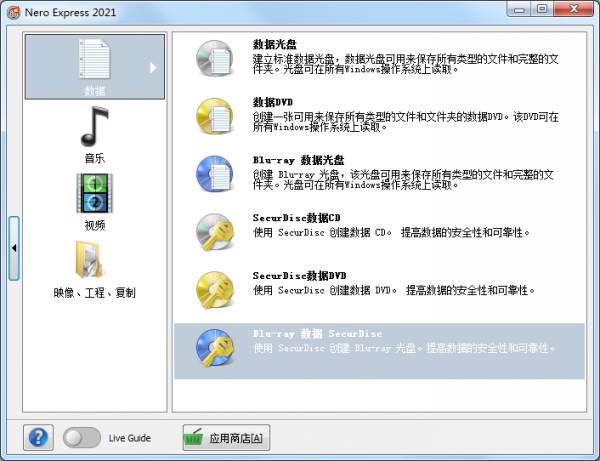Select the SecurDisc数据DVD gold key icon
The height and width of the screenshot is (461, 600).
[214, 289]
